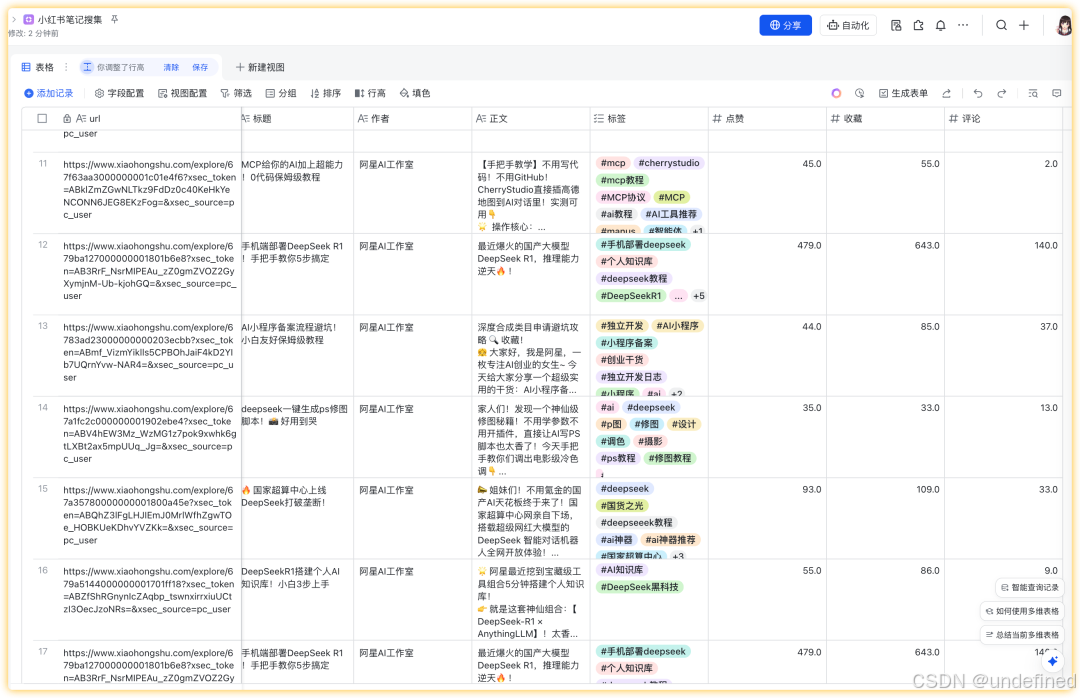
Task: Open the 筛选 filter dropdown
Action: pos(236,93)
